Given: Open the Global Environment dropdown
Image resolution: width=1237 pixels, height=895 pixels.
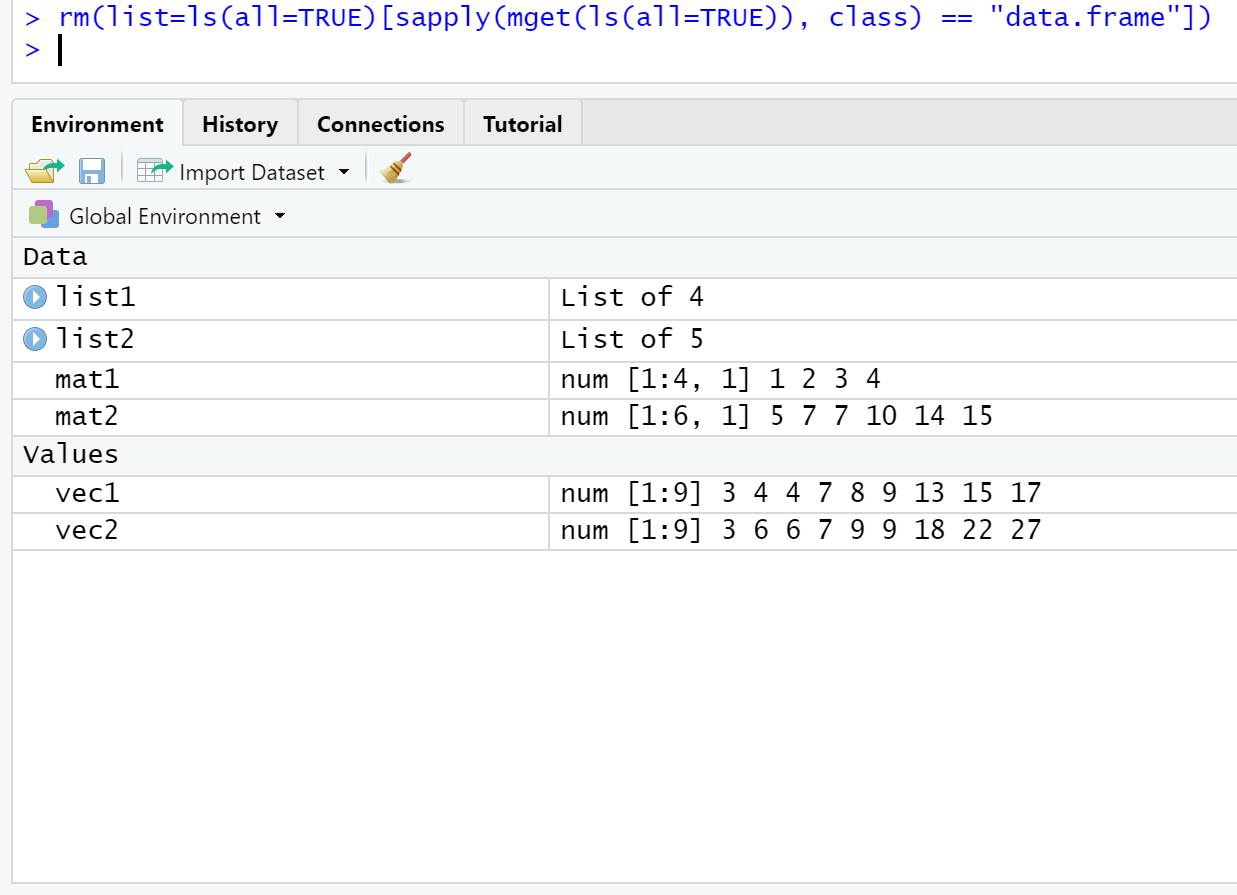Looking at the screenshot, I should coord(280,216).
